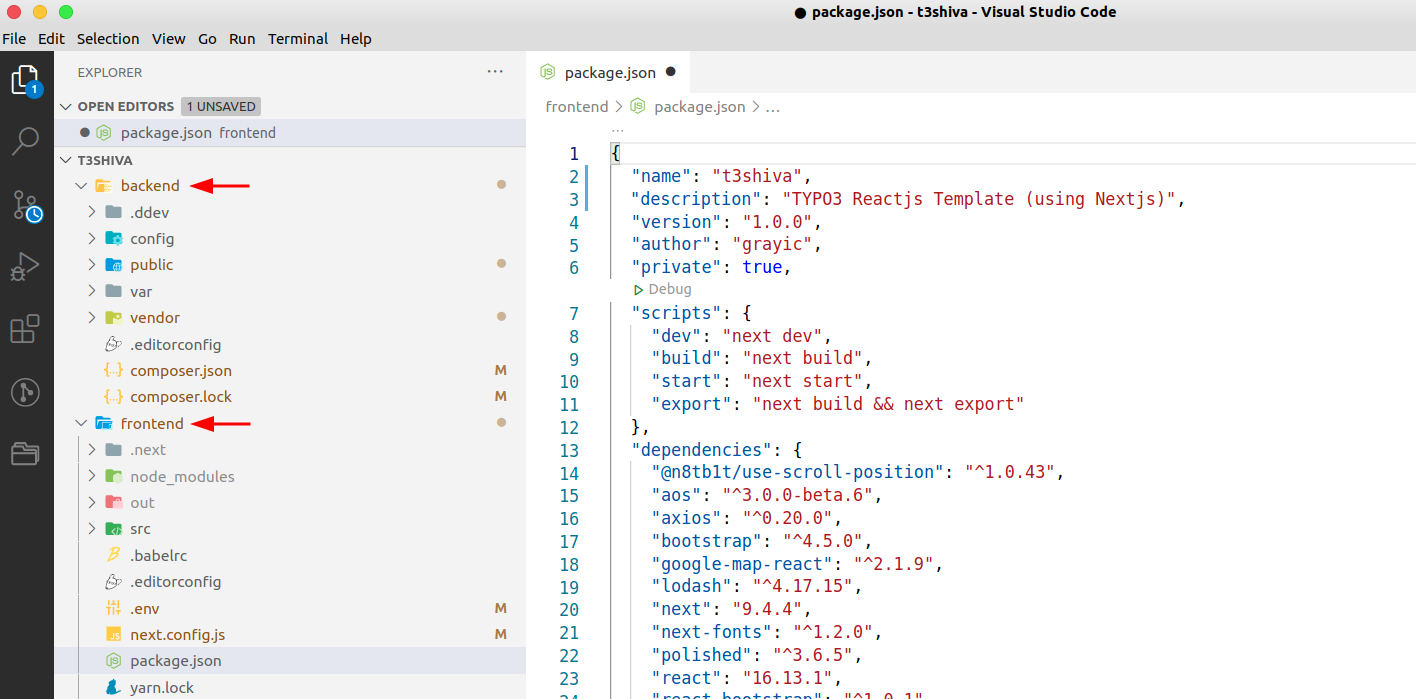Open .editorconfig under the backend folder

click(175, 344)
